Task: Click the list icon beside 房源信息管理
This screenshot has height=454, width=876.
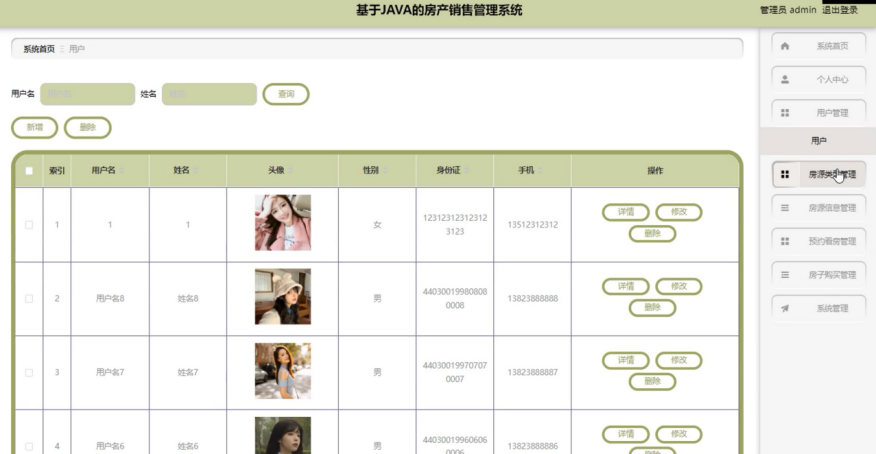Action: [x=785, y=208]
